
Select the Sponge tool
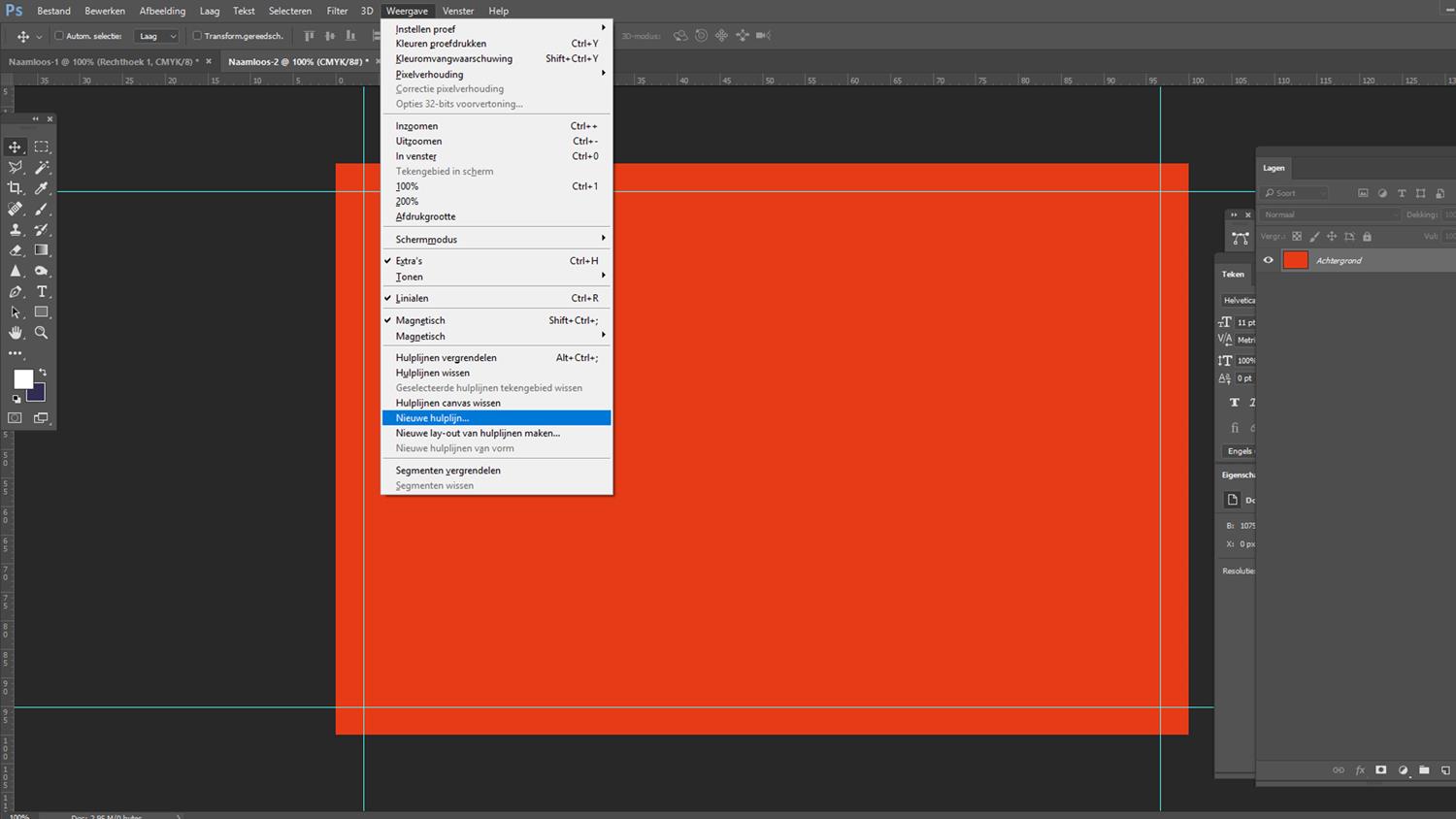click(x=42, y=271)
